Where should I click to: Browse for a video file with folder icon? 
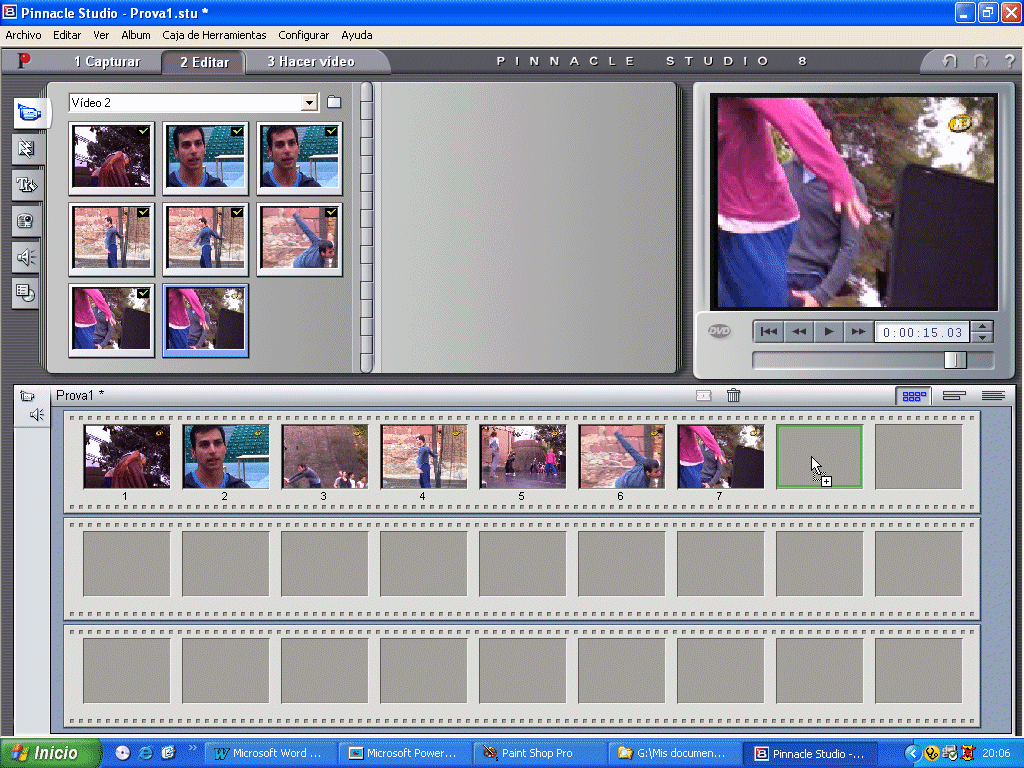point(334,102)
